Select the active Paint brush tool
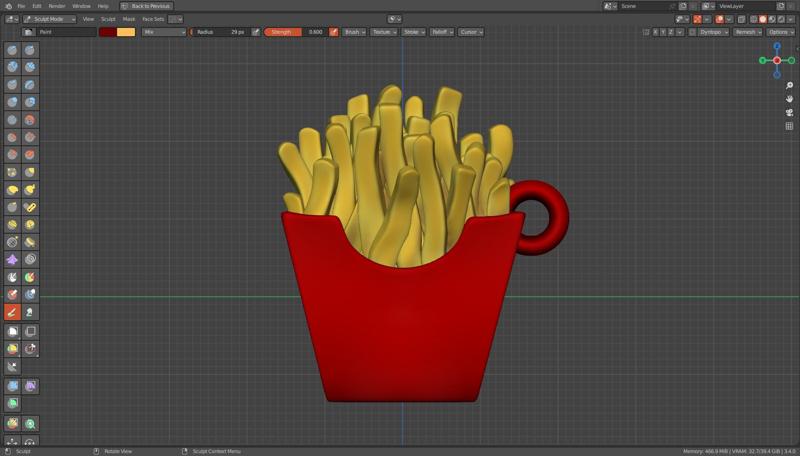Image resolution: width=800 pixels, height=456 pixels. click(12, 312)
